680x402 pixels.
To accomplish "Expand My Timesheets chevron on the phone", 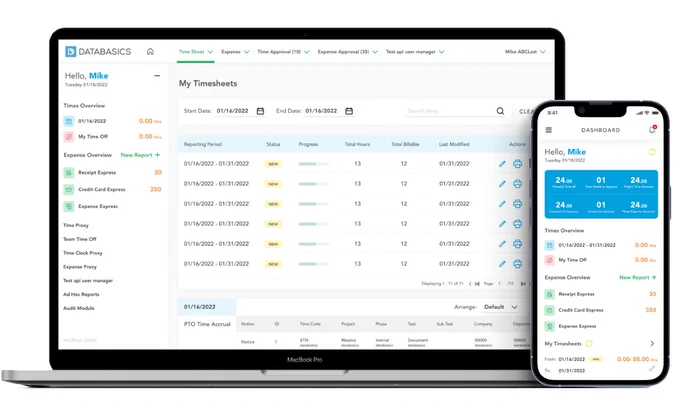I will pos(652,343).
